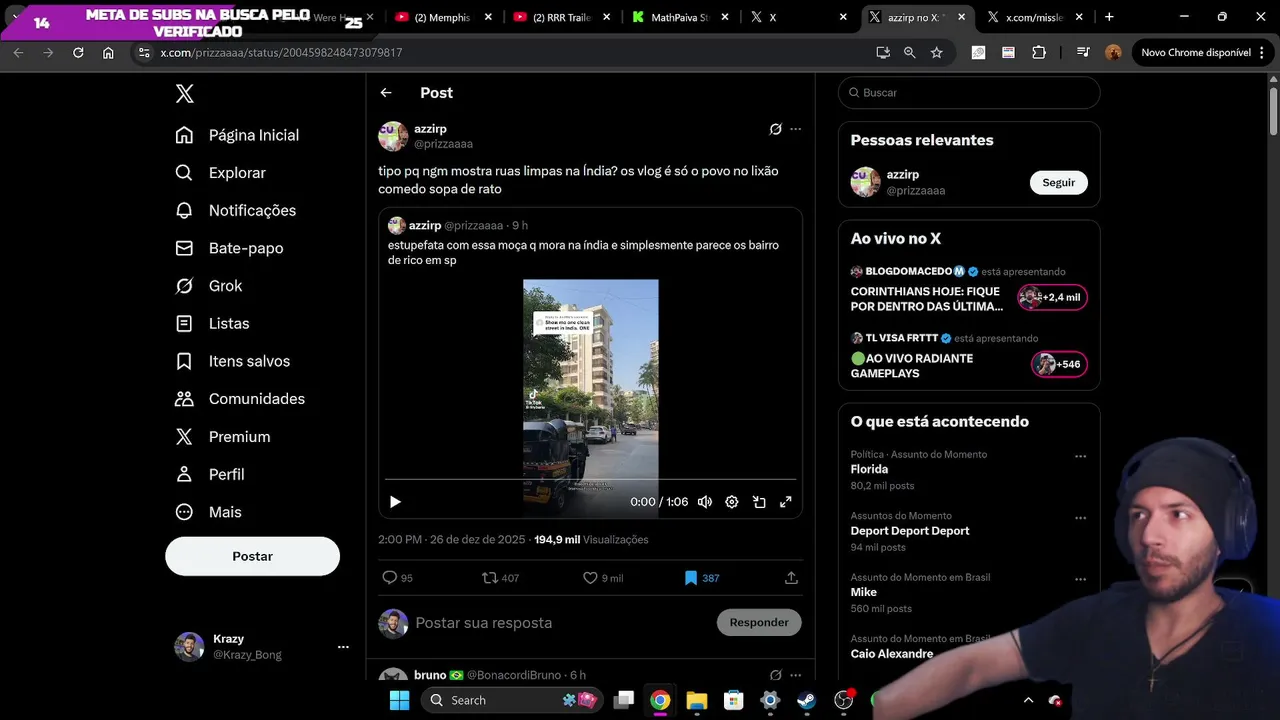Open Notificações in sidebar
The image size is (1280, 720).
point(236,210)
